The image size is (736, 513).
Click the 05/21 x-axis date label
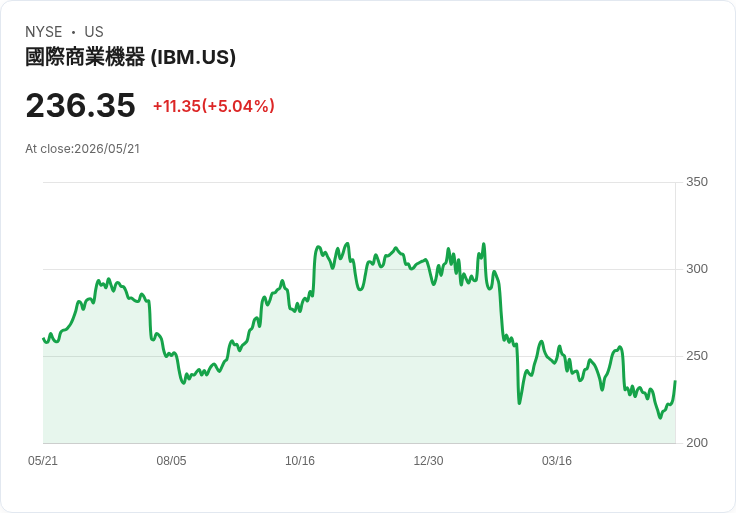click(43, 460)
